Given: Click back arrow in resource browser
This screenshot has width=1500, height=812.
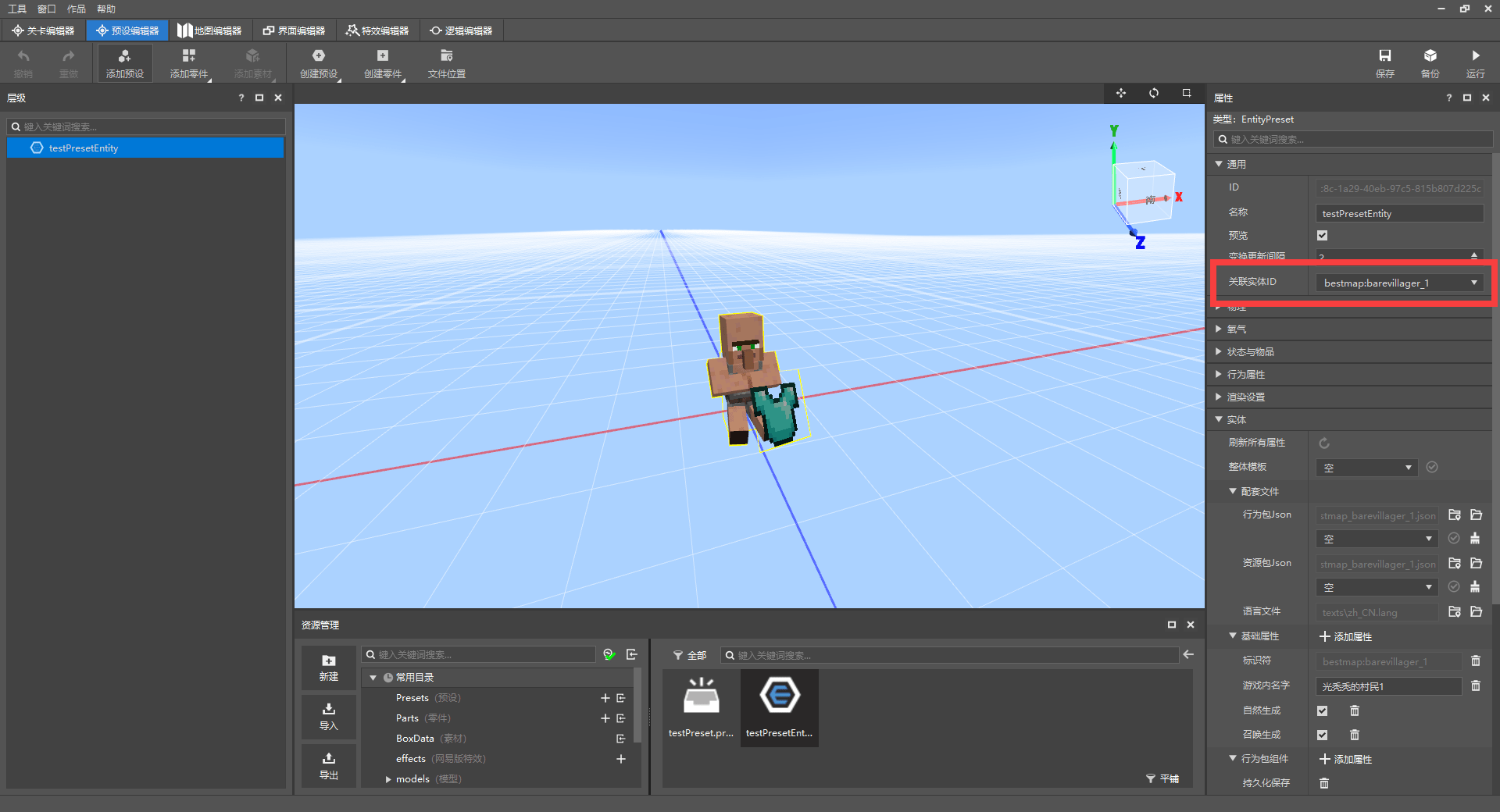Looking at the screenshot, I should (x=1188, y=655).
